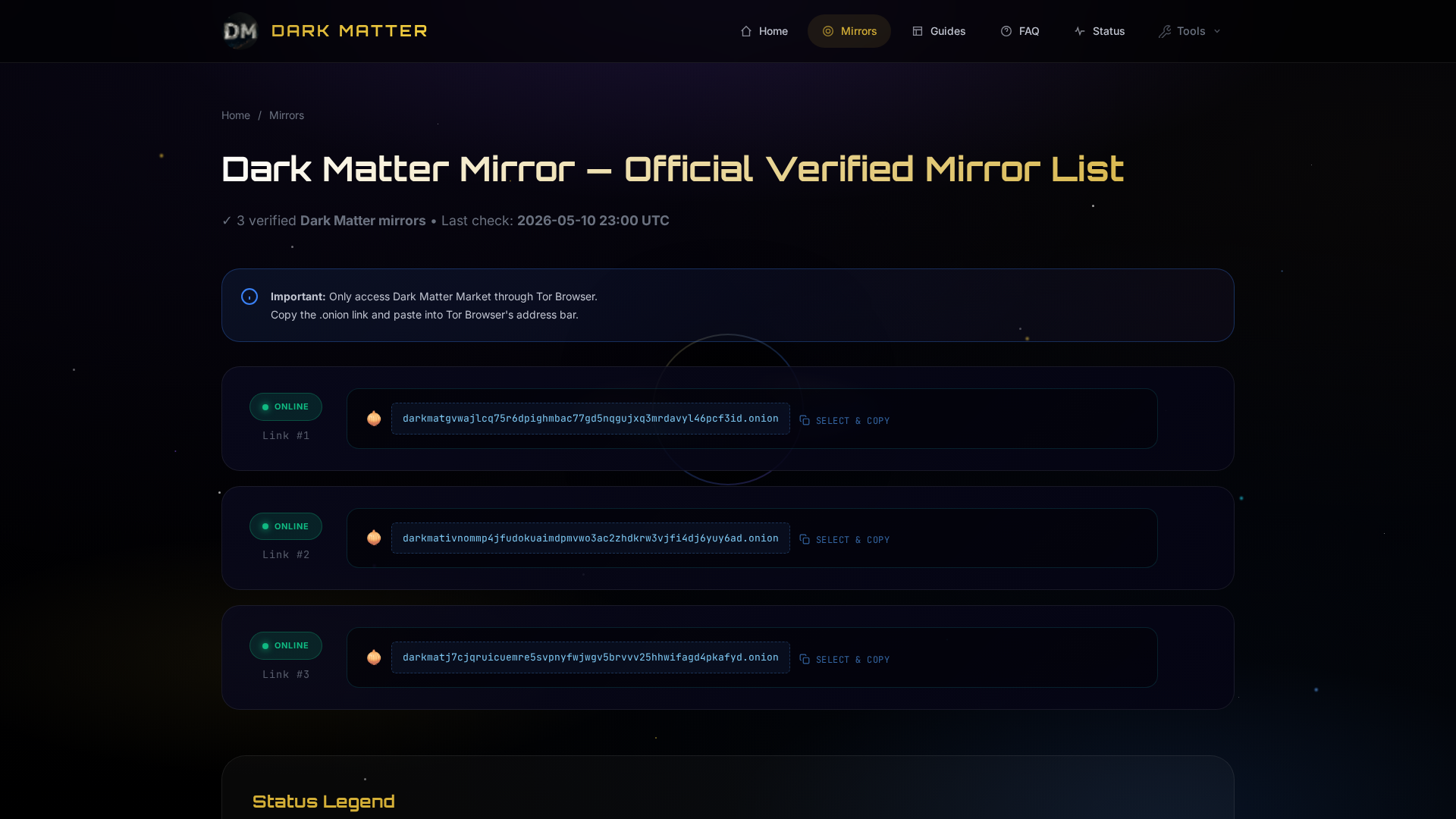Viewport: 1456px width, 819px height.
Task: Click Select & Copy for Link #2
Action: [x=845, y=539]
